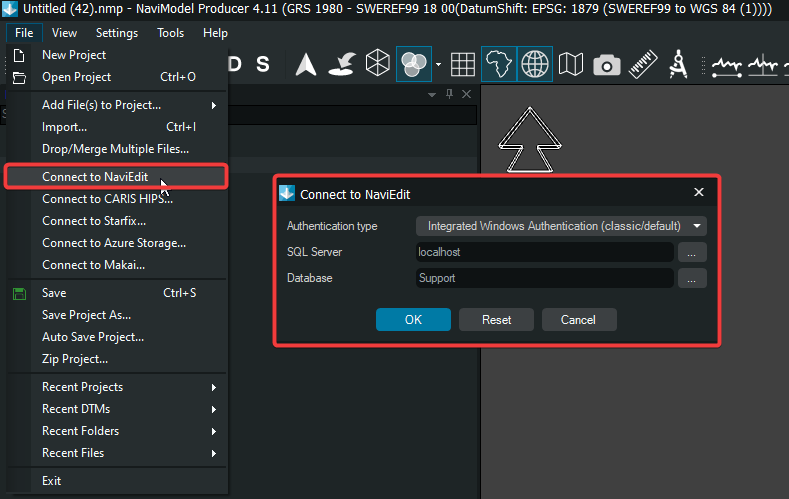Pin the docked panel with pushpin icon

coord(449,94)
